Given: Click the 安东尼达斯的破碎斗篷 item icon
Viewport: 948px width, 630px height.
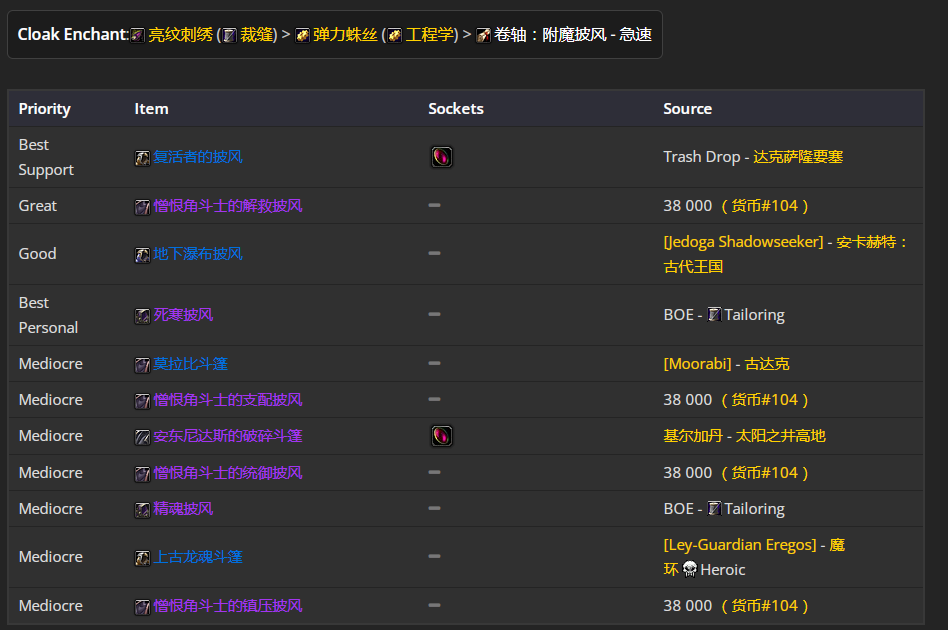Looking at the screenshot, I should coord(142,437).
